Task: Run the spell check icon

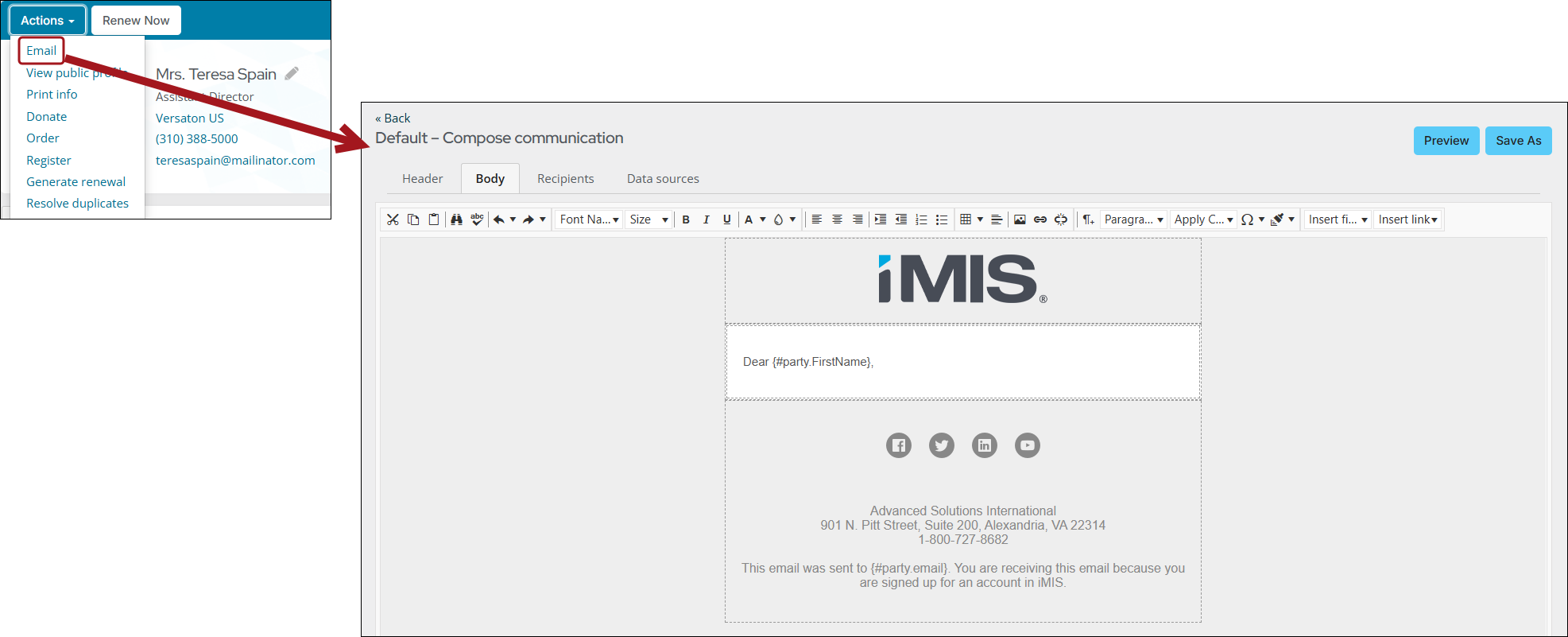Action: pos(477,219)
